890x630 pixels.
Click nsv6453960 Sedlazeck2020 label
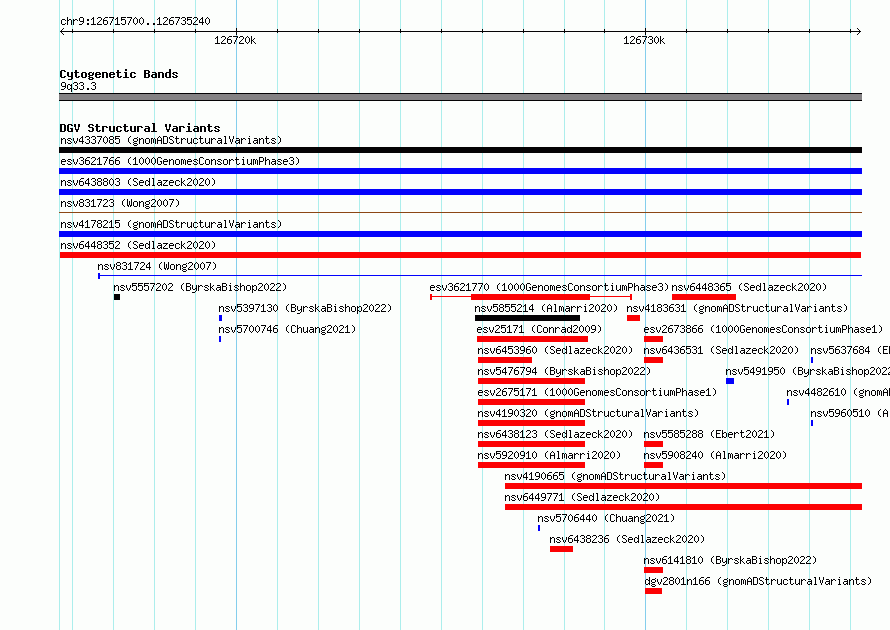click(x=555, y=350)
